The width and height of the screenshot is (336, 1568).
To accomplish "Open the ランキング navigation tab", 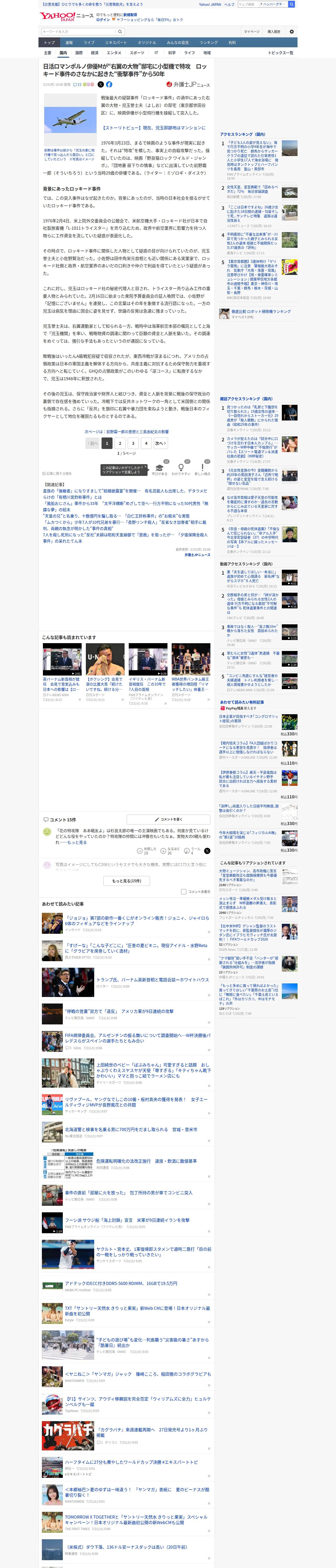I will tap(209, 43).
